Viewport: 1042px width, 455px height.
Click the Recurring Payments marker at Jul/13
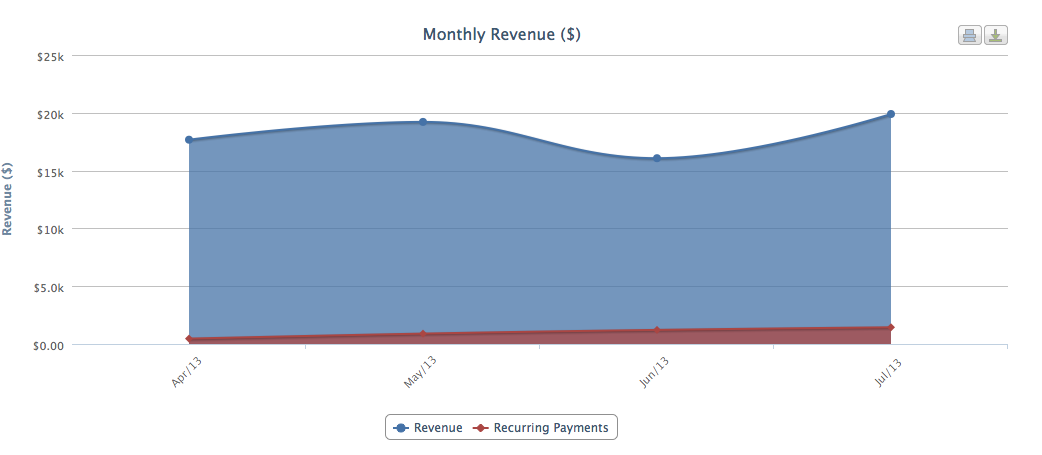pyautogui.click(x=890, y=327)
